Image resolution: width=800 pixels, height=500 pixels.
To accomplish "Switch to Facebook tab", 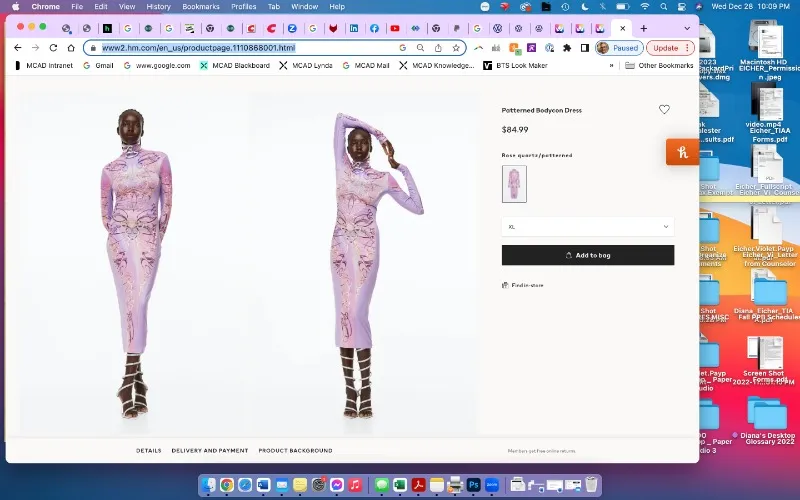I will (374, 29).
